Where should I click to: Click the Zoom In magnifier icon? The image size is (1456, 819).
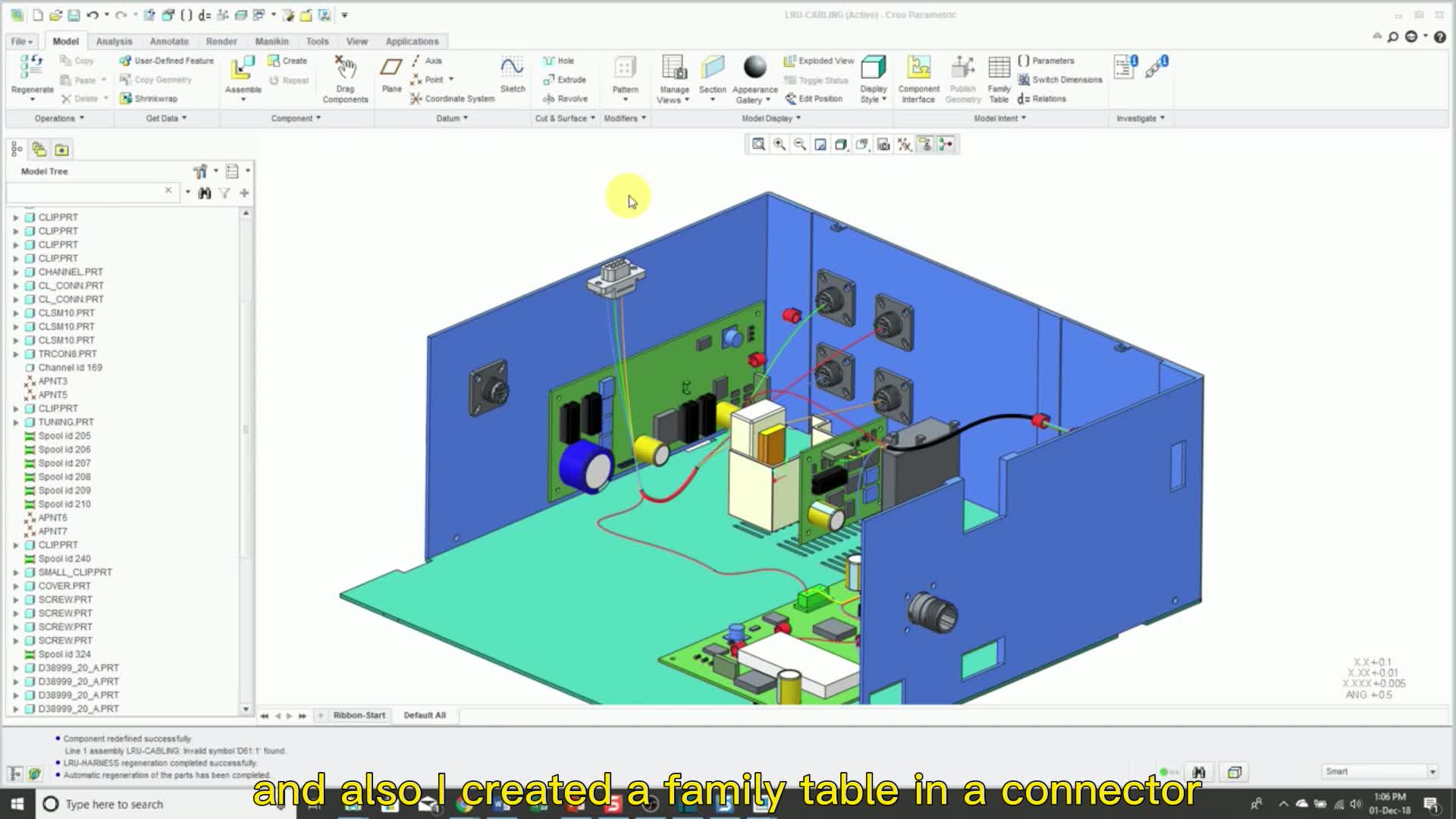click(x=779, y=144)
